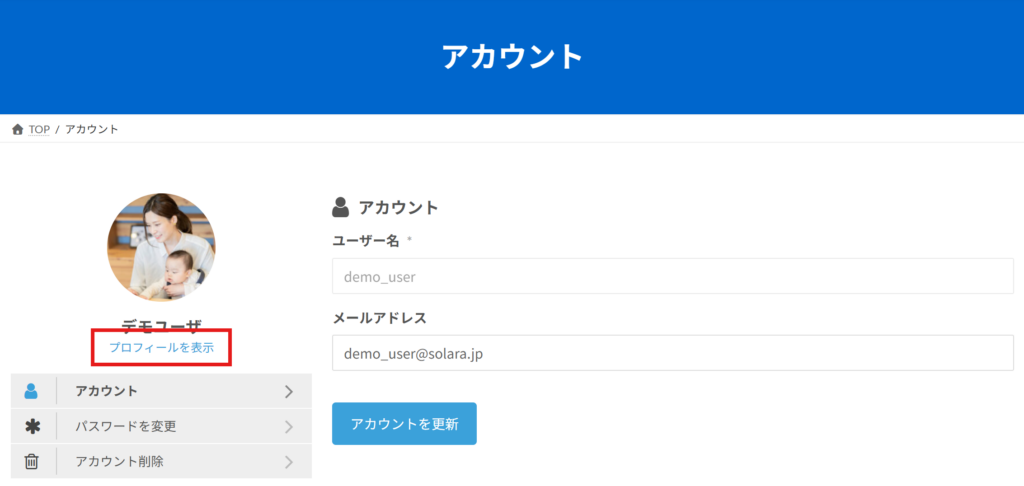Click into the メールアドレス field
The width and height of the screenshot is (1024, 486).
click(672, 353)
